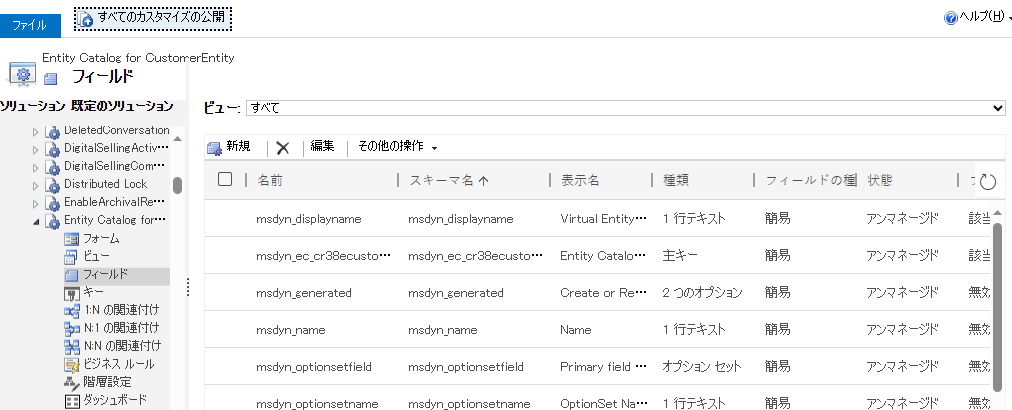
Task: Select DeletedConversation entity icon
Action: [52, 132]
